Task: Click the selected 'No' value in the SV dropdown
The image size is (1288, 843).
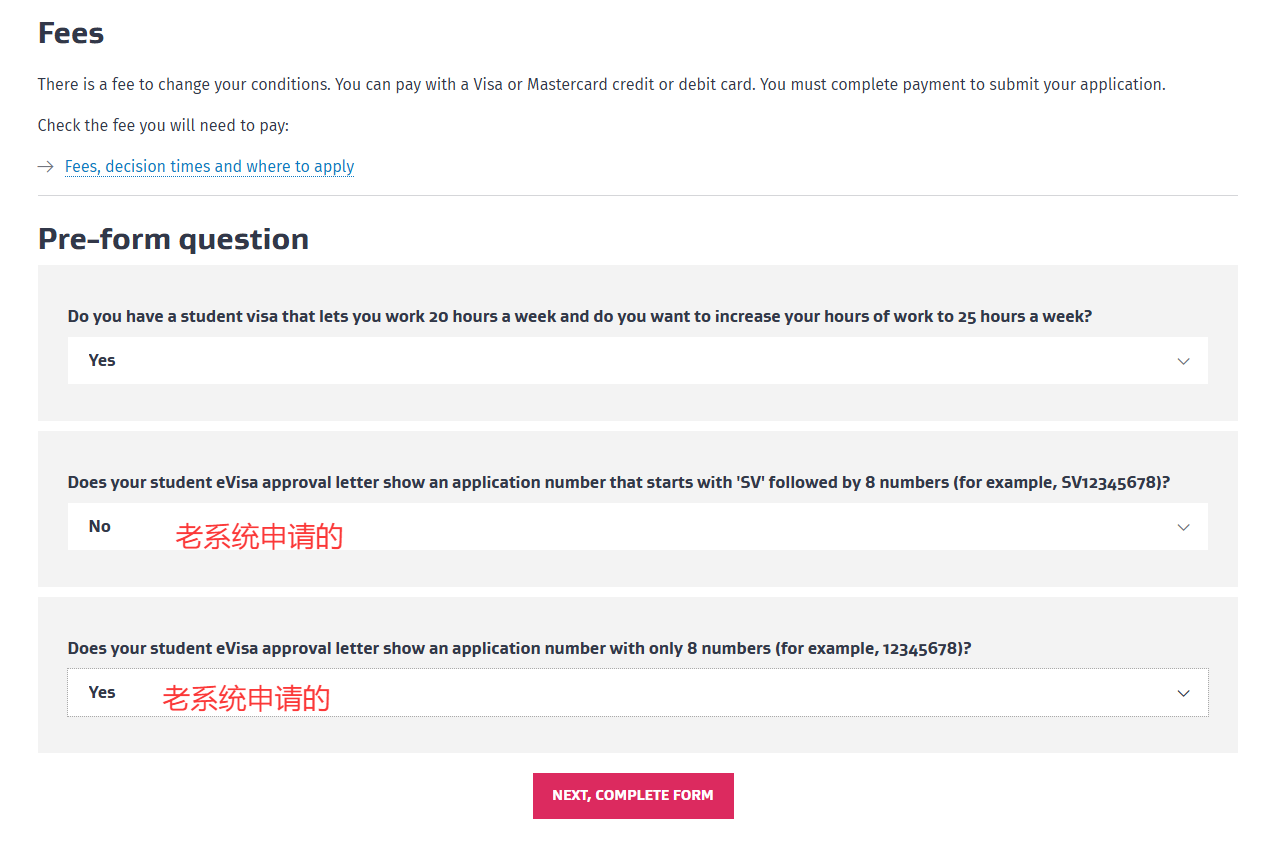Action: click(99, 526)
